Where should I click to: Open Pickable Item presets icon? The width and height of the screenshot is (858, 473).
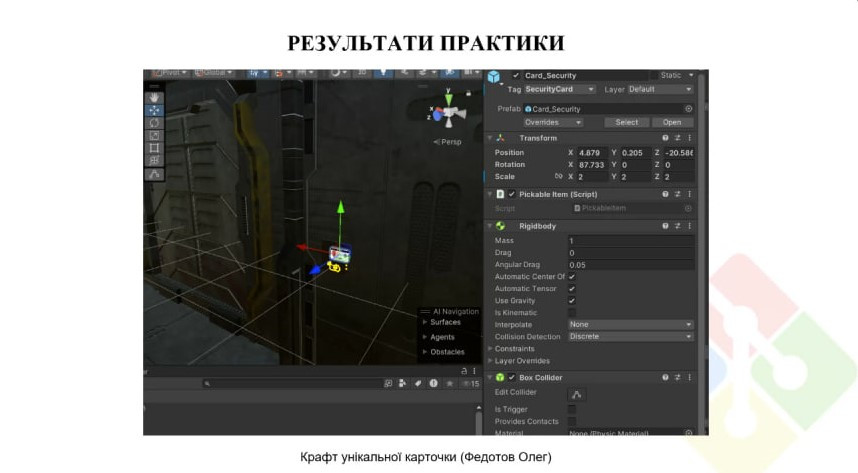[x=677, y=194]
